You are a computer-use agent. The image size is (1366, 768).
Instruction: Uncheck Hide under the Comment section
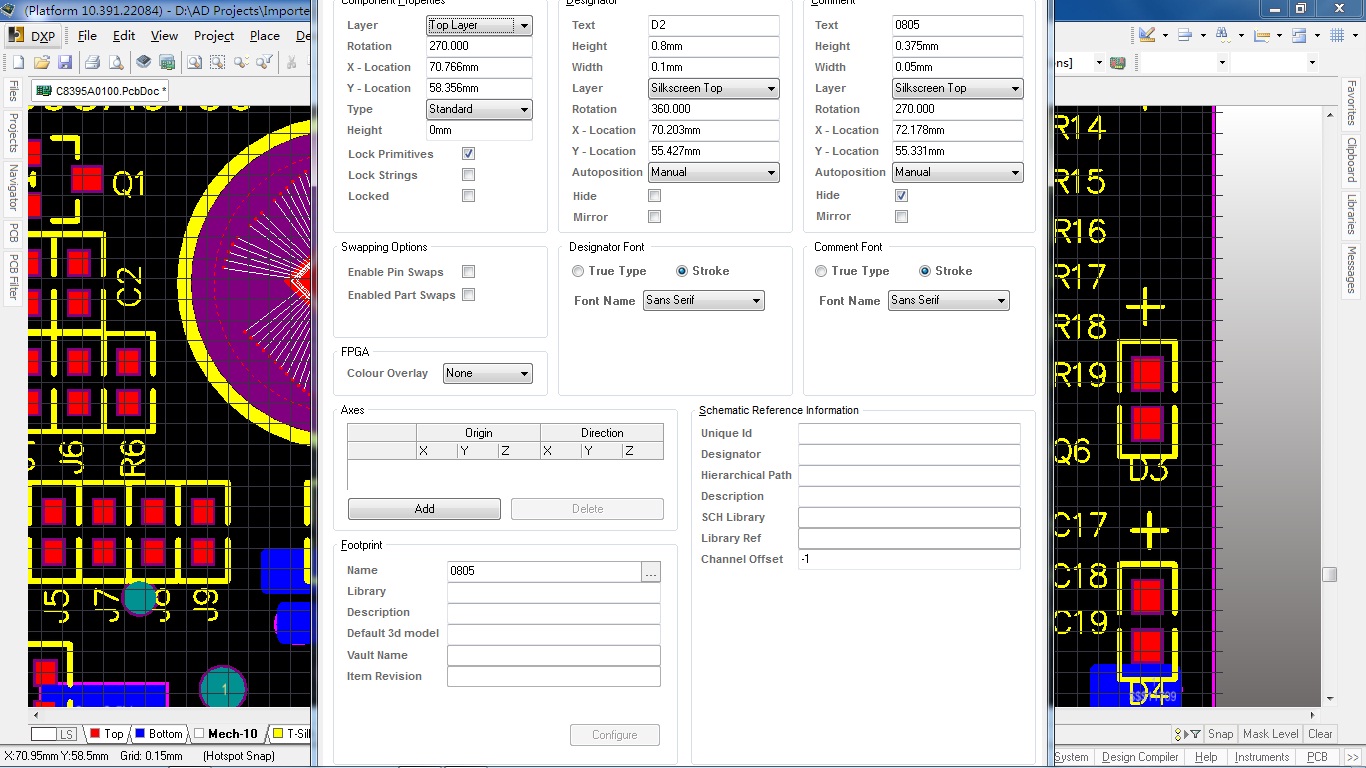[x=901, y=196]
